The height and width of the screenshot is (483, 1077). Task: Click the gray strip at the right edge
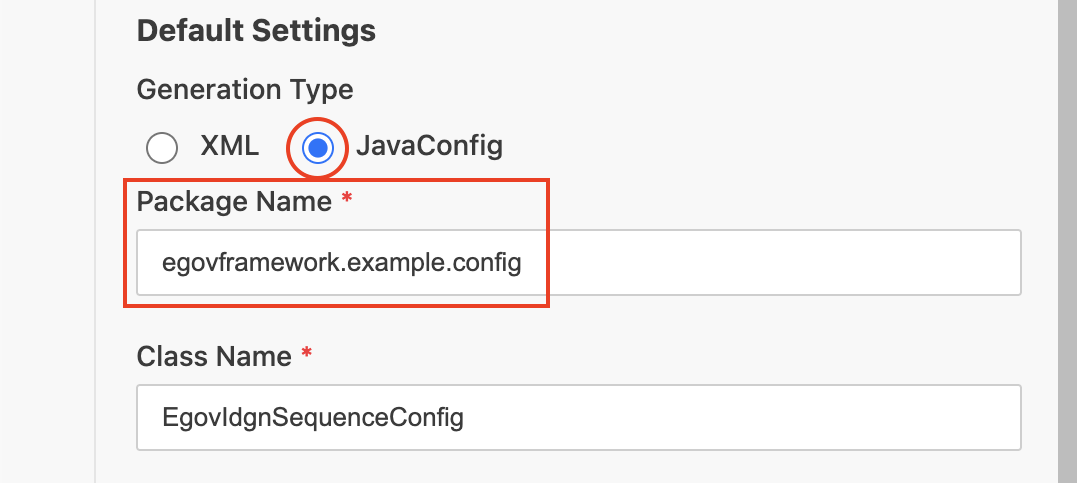[1067, 240]
